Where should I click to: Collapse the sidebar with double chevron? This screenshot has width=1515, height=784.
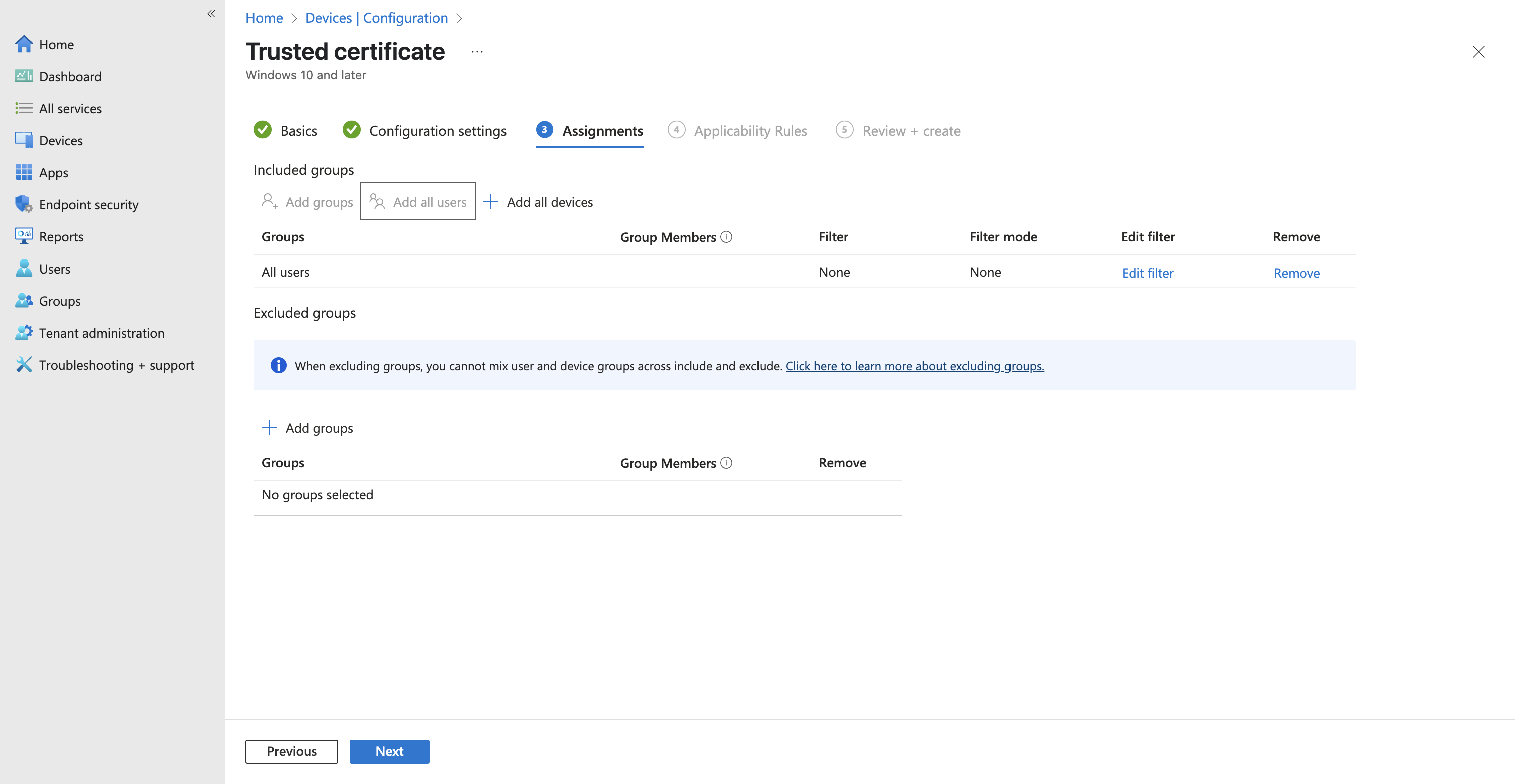tap(211, 14)
